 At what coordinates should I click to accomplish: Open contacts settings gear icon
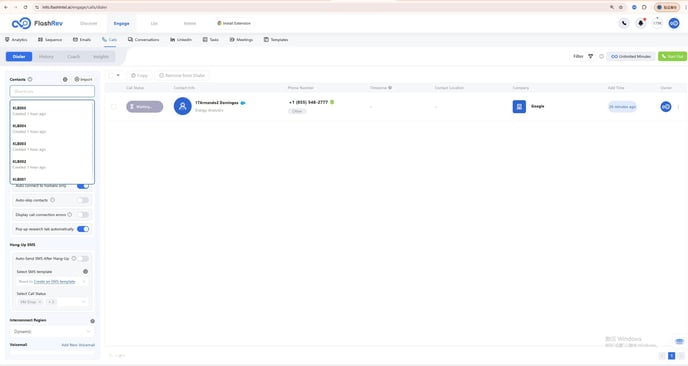point(65,79)
